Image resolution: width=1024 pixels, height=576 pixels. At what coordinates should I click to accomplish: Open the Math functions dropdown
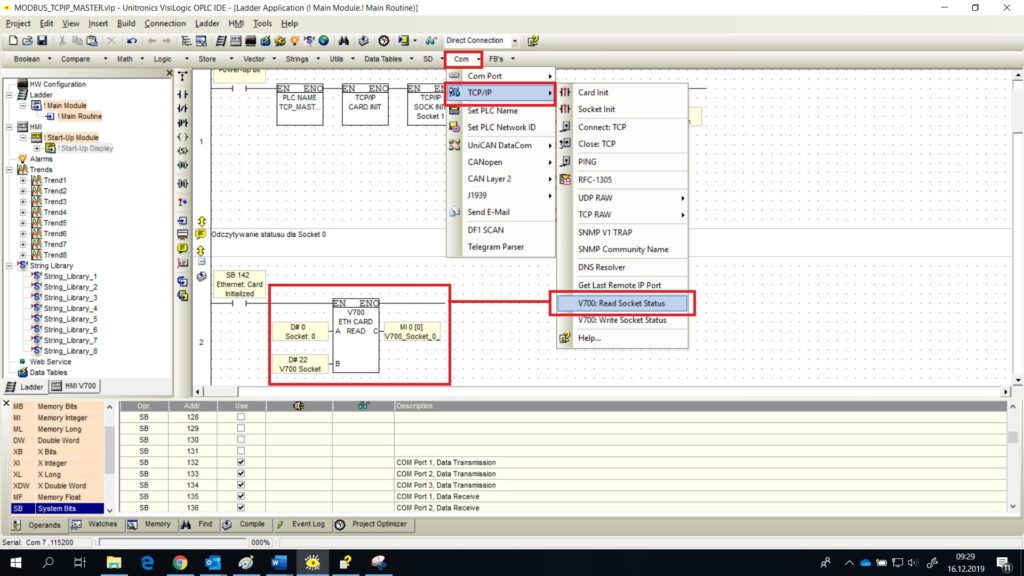point(130,59)
